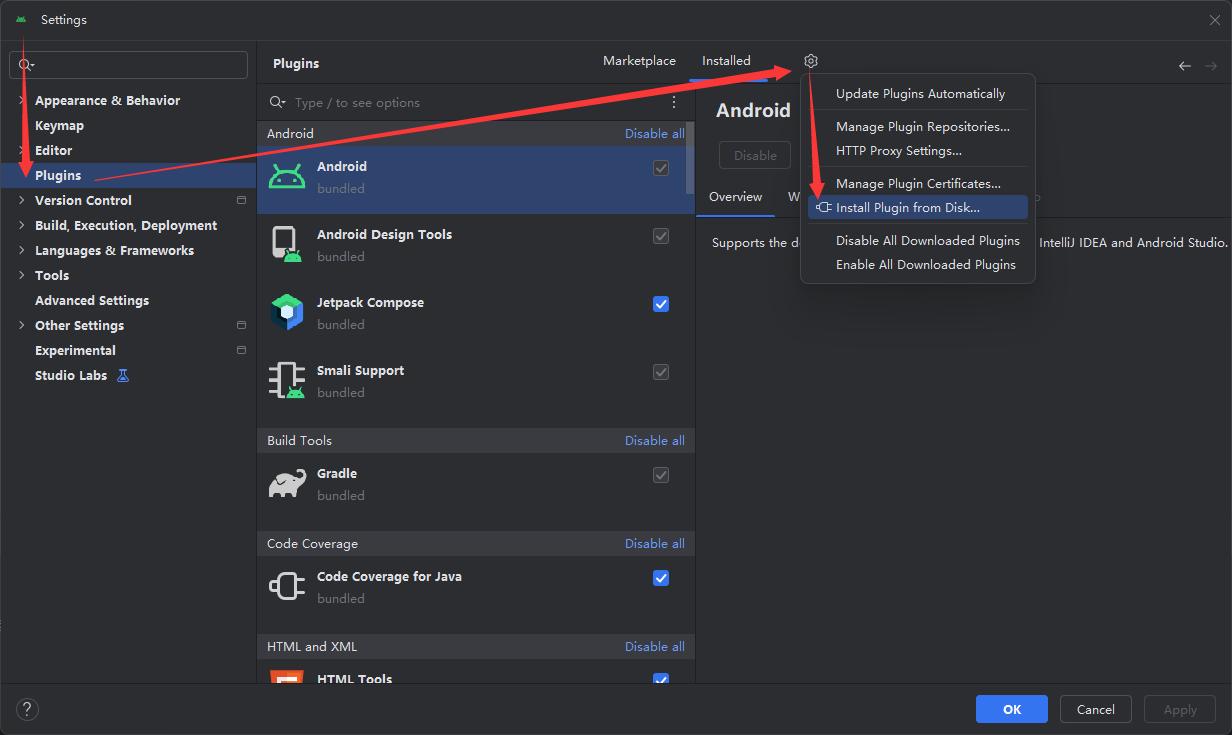Select Install Plugin from Disk...
Screen dimensions: 1232x735
[x=918, y=208]
